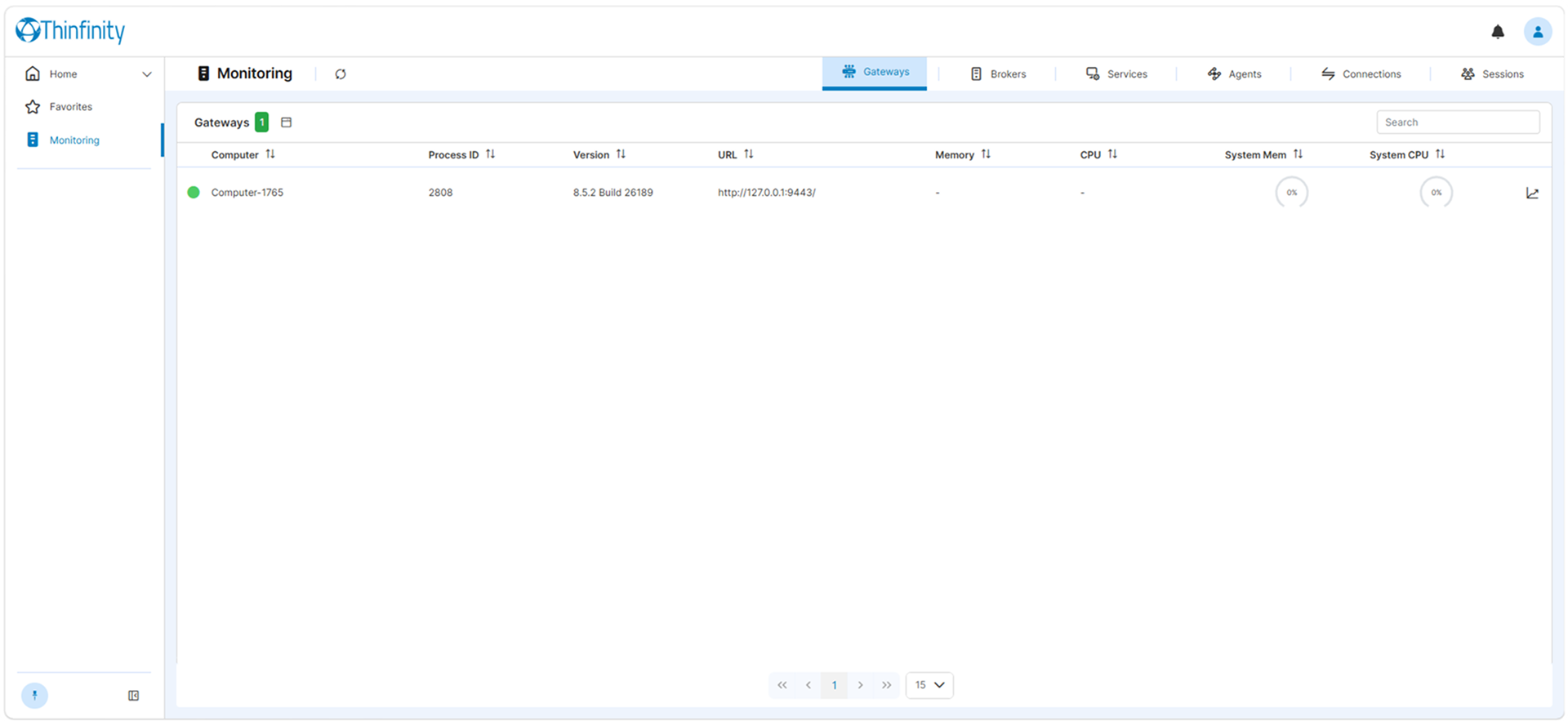
Task: Go to the next page
Action: point(861,685)
